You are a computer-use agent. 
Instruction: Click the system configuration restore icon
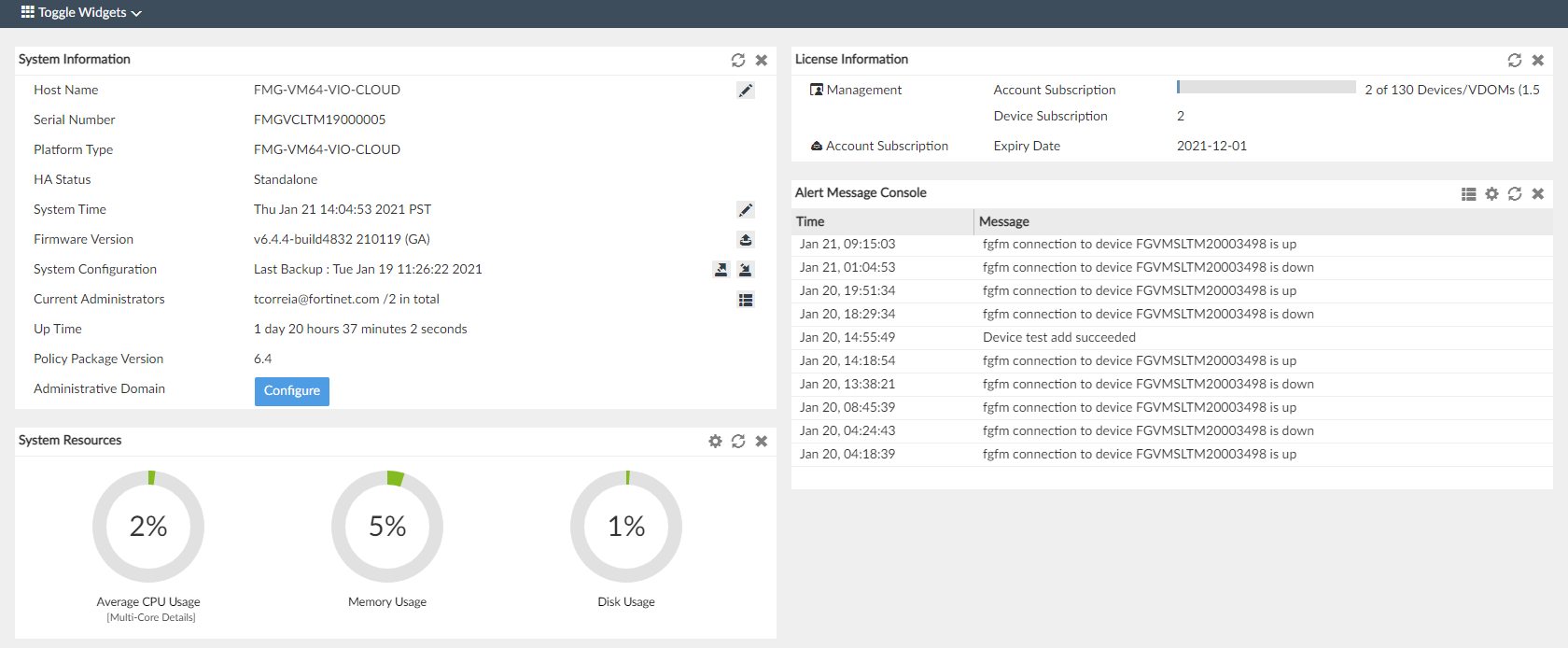tap(746, 270)
